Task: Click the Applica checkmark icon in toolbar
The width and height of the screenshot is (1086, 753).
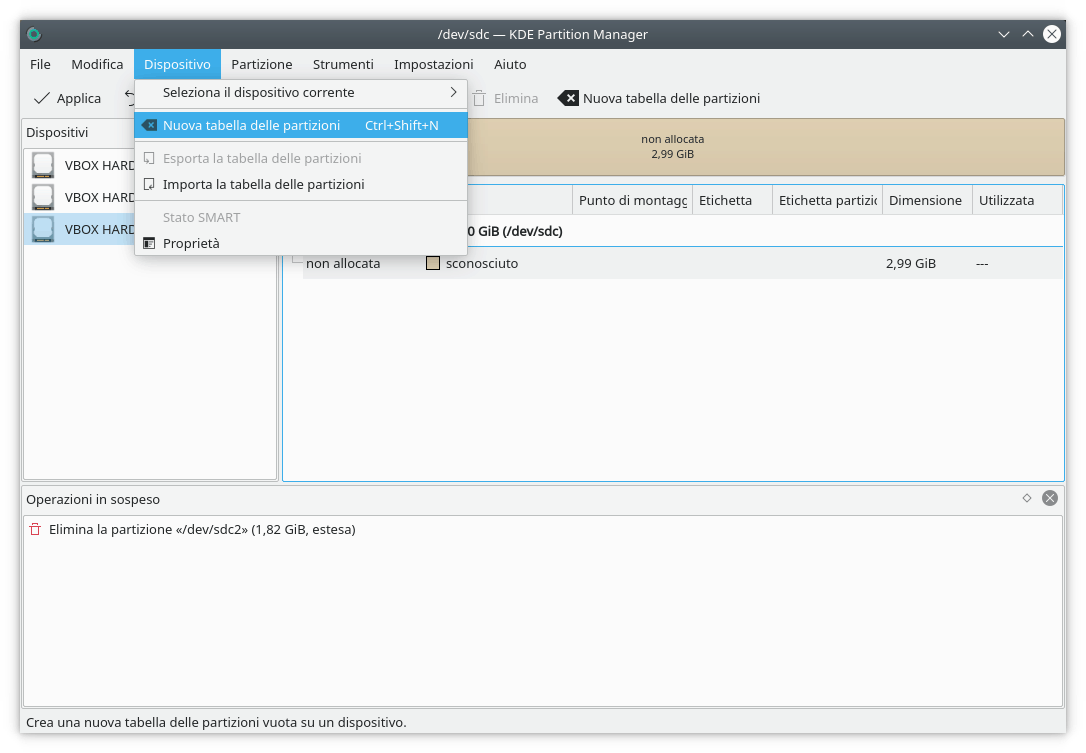Action: (42, 98)
